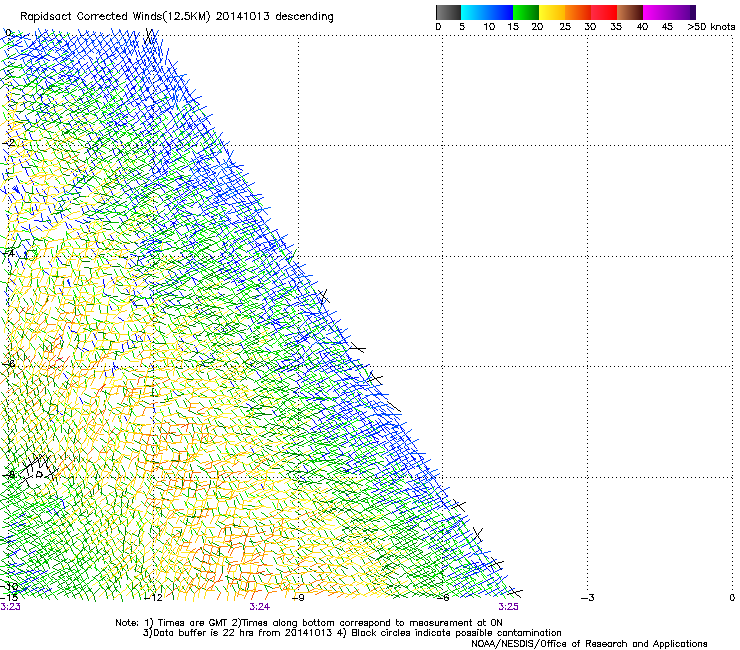Viewport: 740px width, 650px height.
Task: Click the cyan 5-10 knots legend color
Action: (x=473, y=12)
